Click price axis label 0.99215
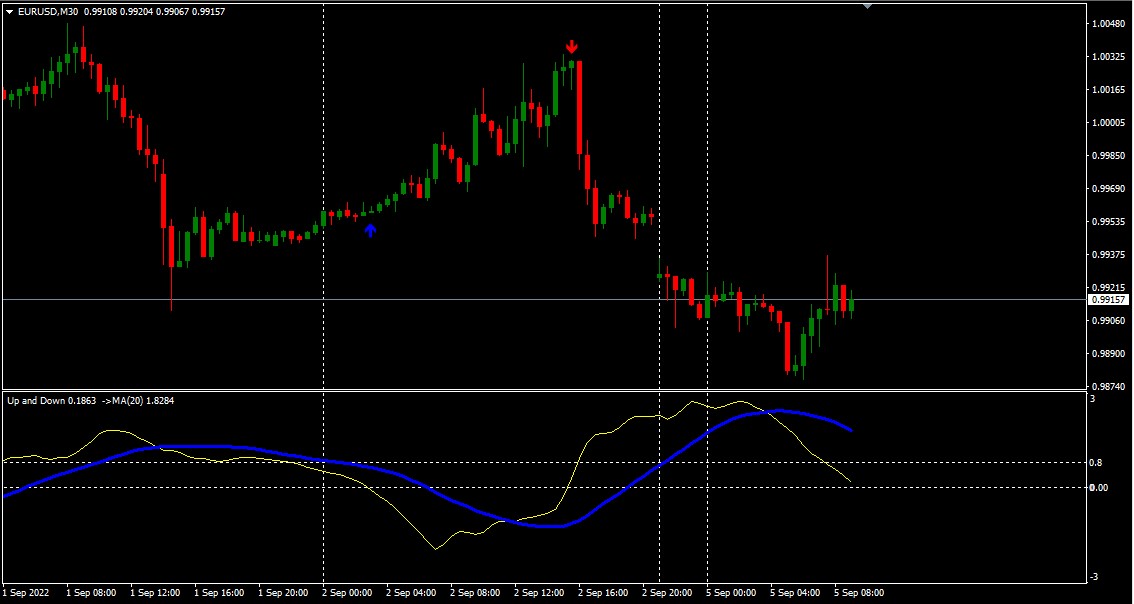 (1109, 288)
